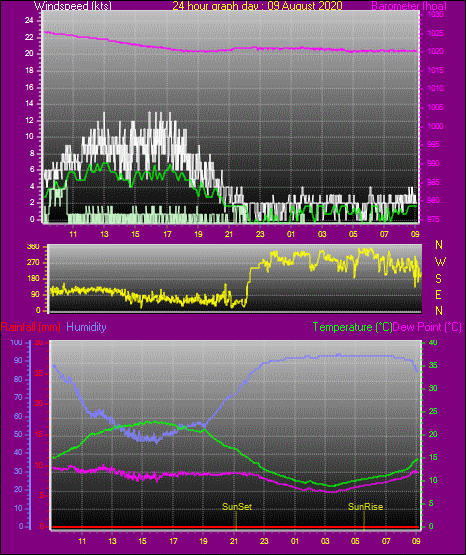Click the Dew Point (°C) legend label
466x555 pixels.
[427, 327]
